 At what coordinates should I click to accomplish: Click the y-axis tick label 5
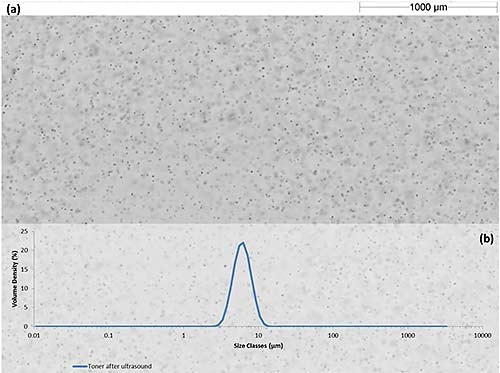[x=26, y=307]
